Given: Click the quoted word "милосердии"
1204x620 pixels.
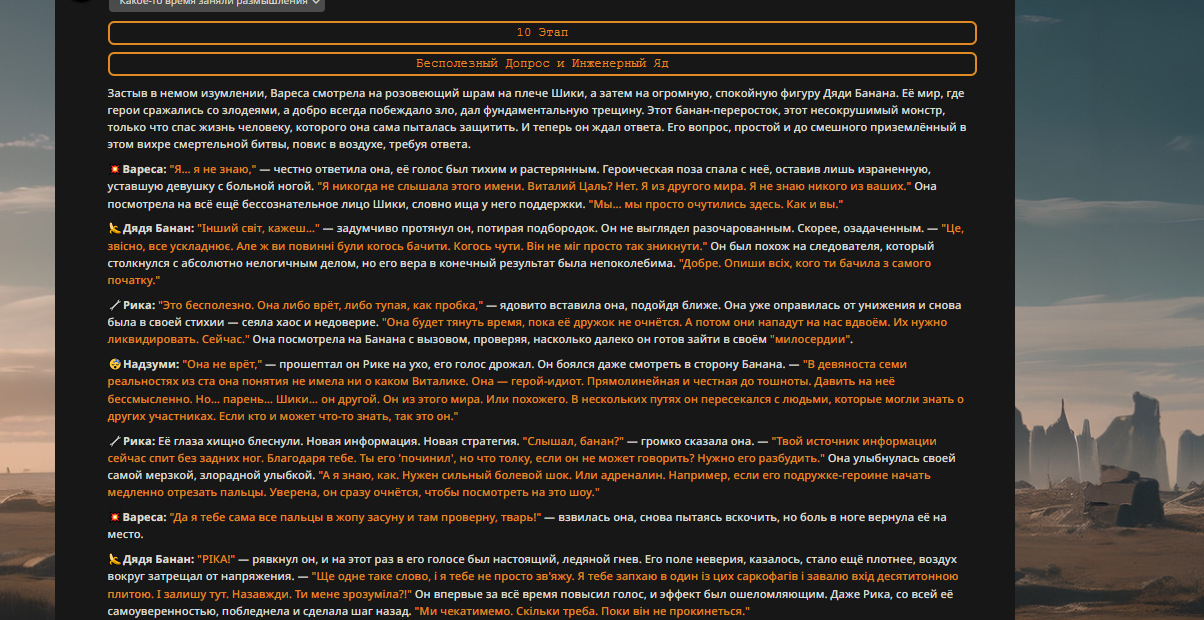Looking at the screenshot, I should click(812, 340).
